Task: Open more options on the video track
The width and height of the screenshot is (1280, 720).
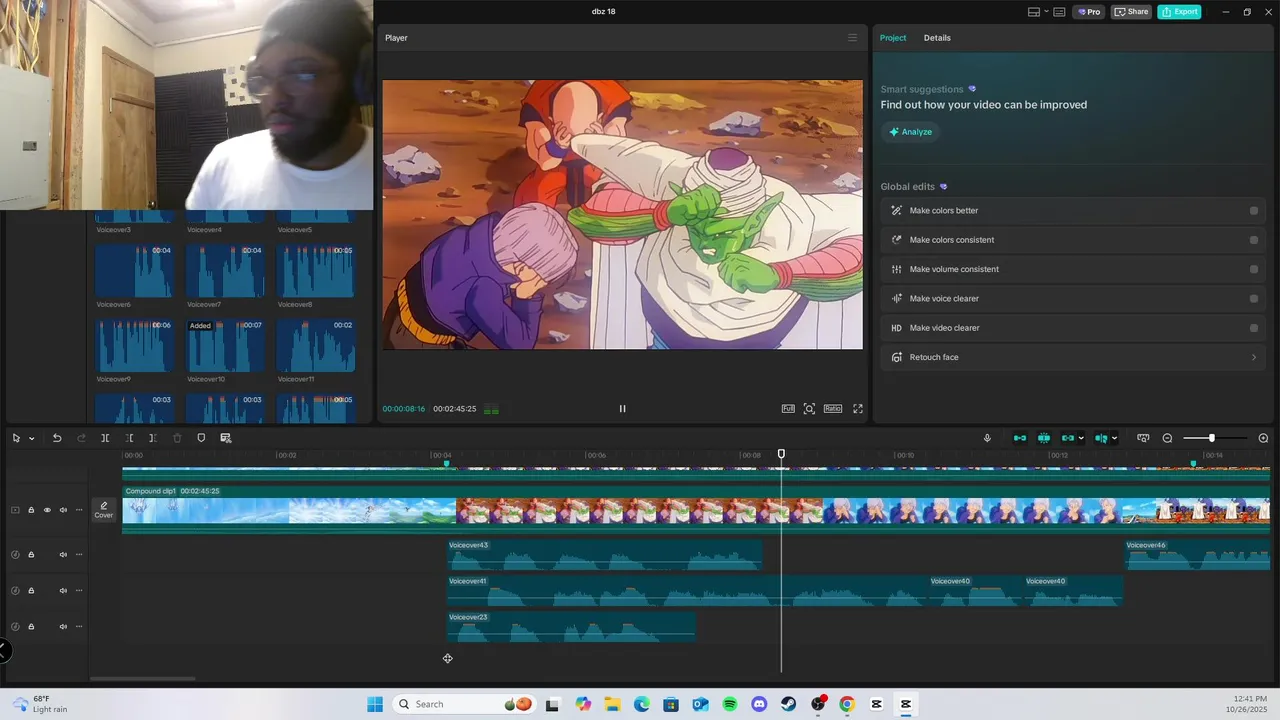Action: (x=79, y=510)
